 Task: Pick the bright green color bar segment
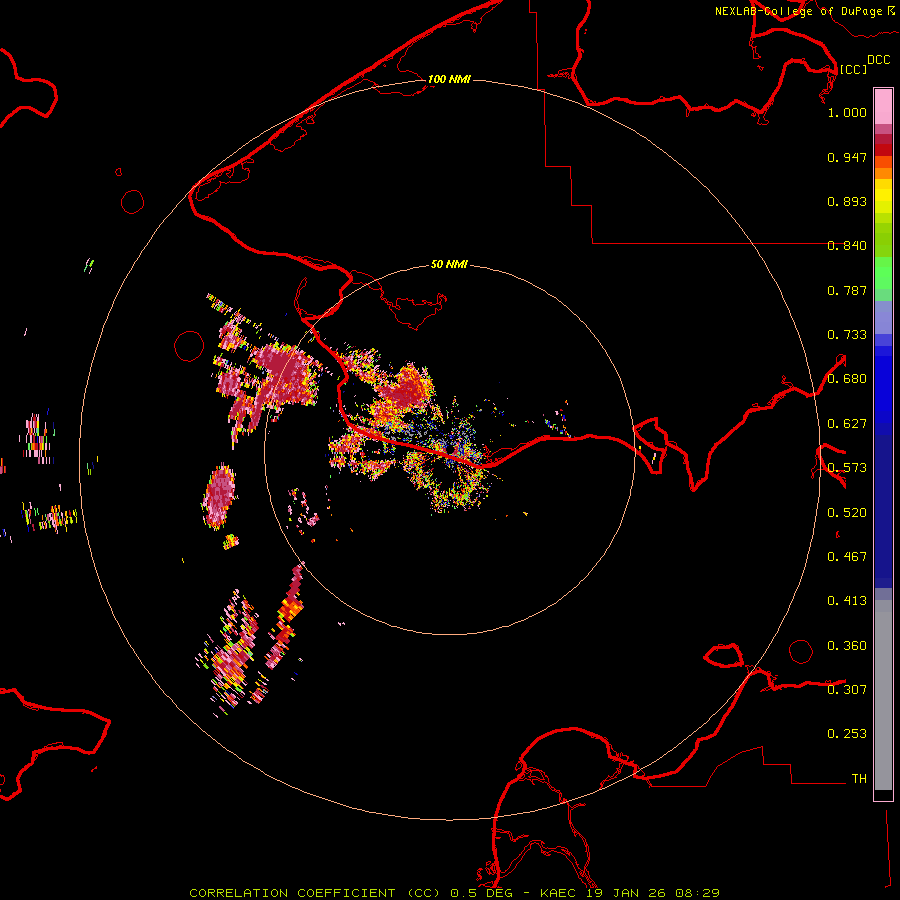tap(883, 279)
